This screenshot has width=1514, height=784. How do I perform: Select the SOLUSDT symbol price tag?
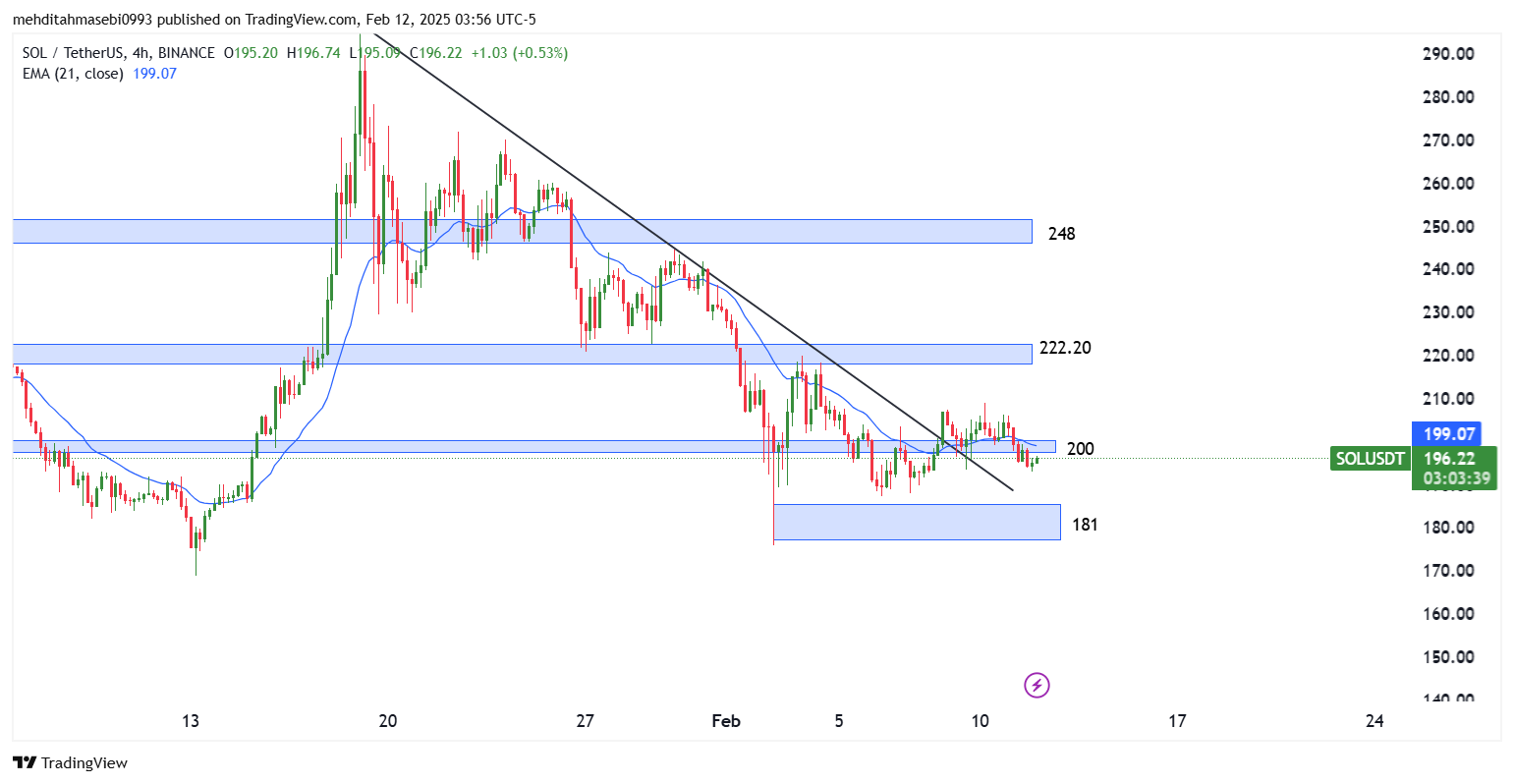(1371, 458)
